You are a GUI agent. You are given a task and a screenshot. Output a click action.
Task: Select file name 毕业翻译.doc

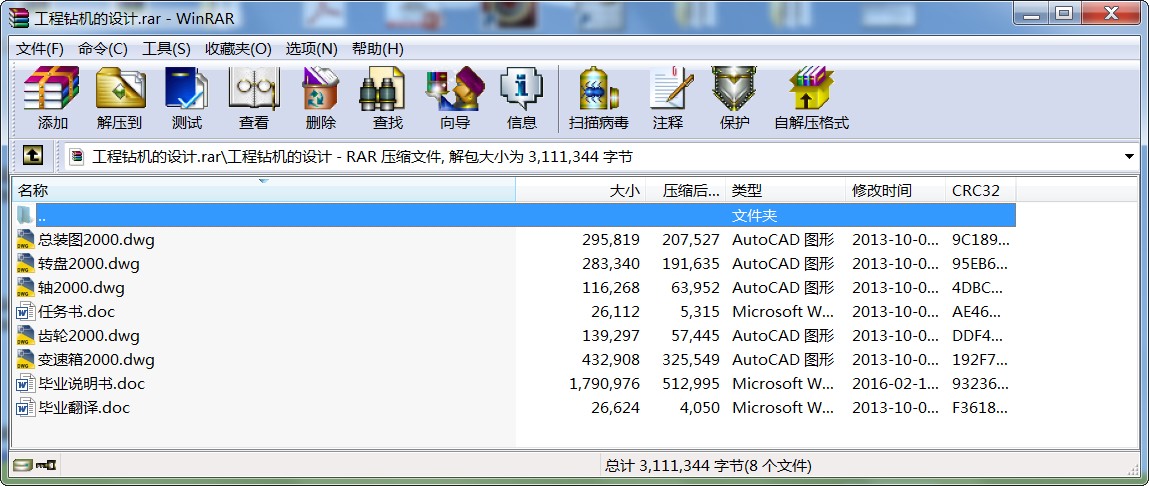(x=84, y=408)
